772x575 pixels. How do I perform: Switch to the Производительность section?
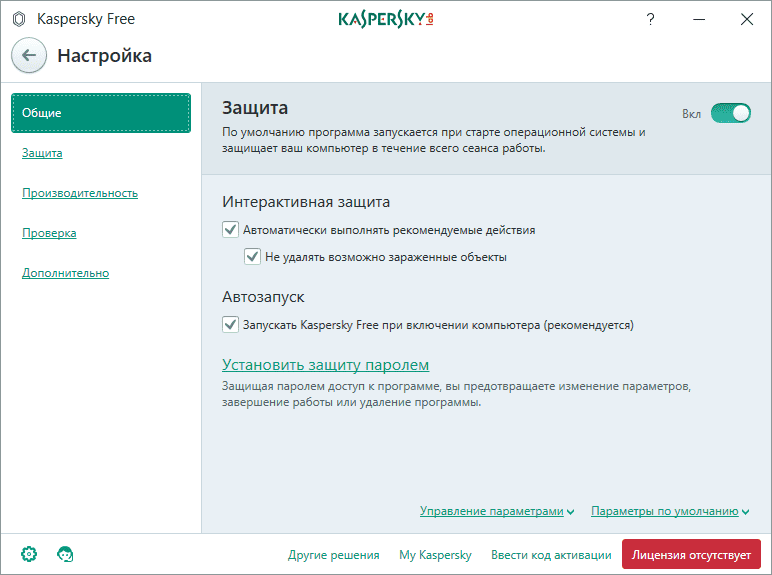[x=80, y=193]
